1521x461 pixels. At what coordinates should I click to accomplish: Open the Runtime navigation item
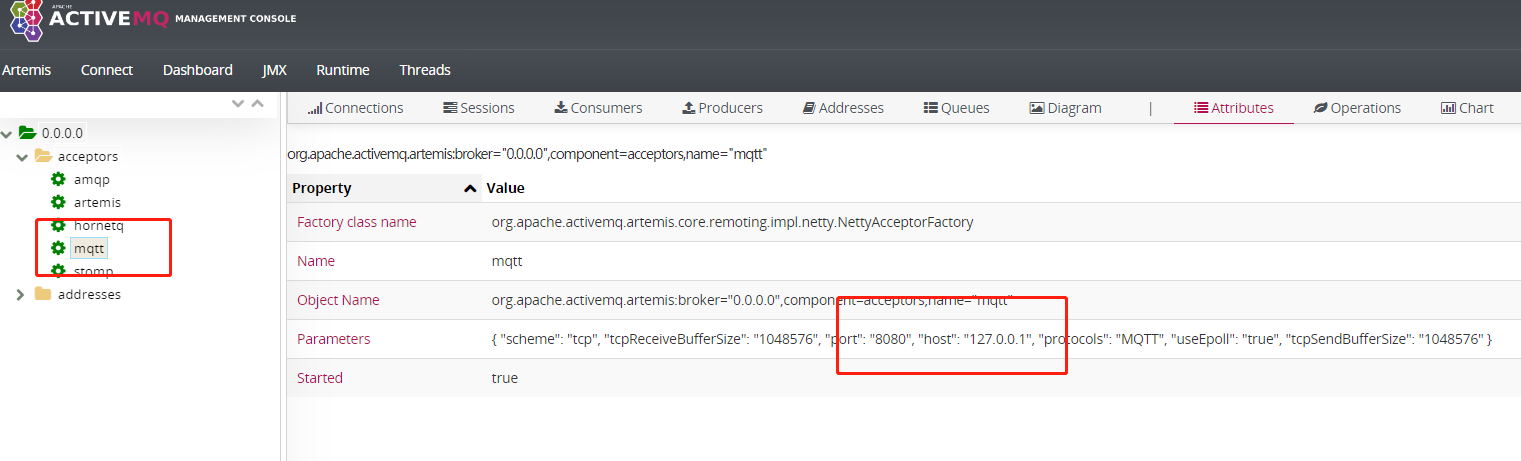pos(343,70)
